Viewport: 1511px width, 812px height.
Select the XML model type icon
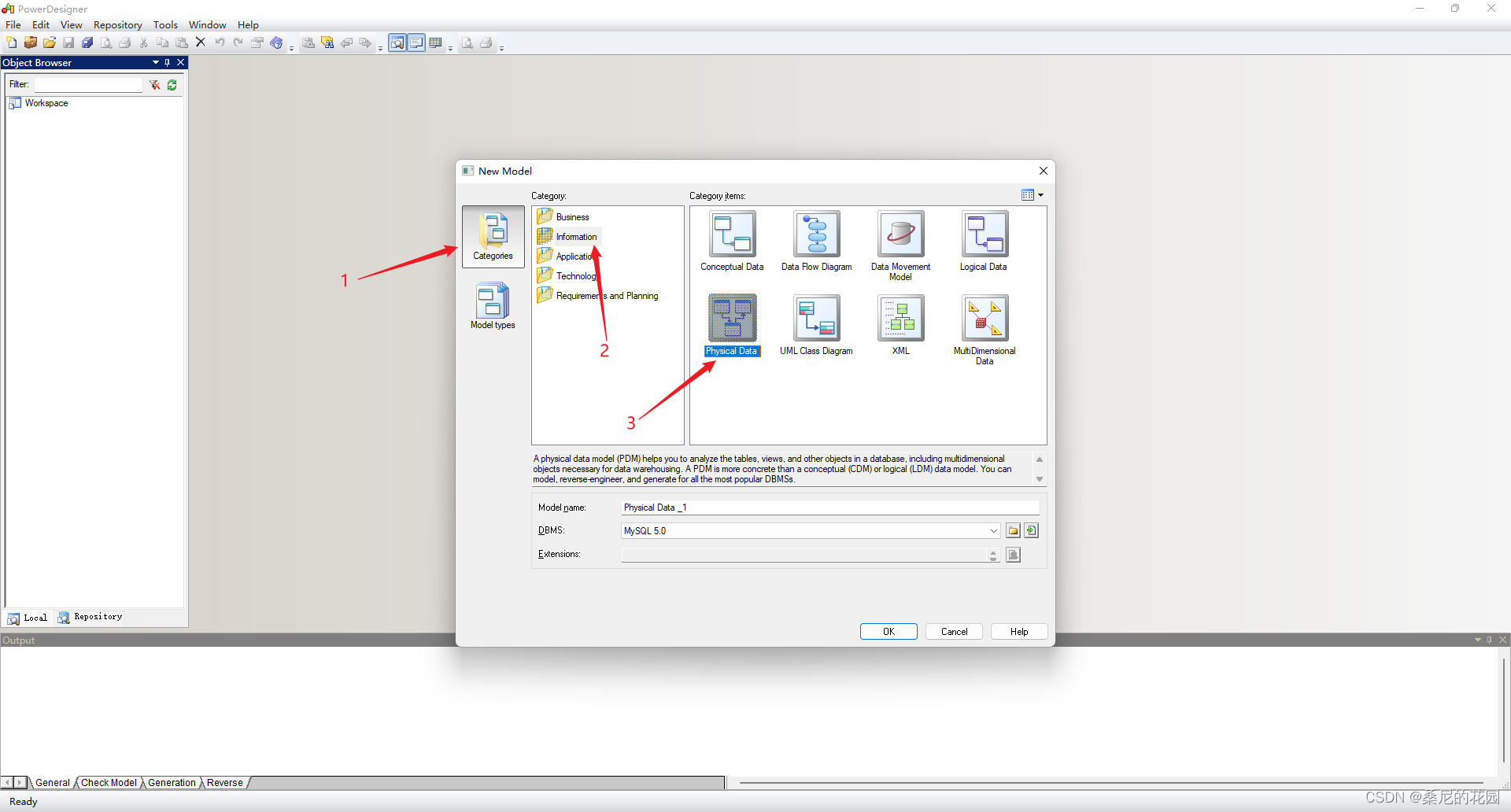900,319
